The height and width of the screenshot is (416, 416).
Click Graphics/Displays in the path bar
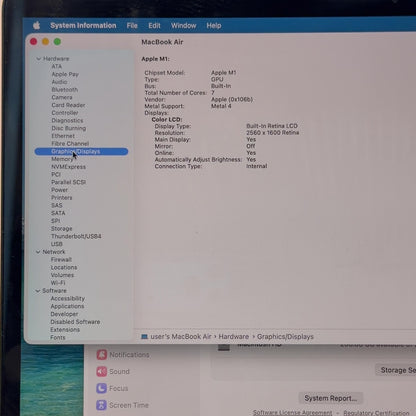pyautogui.click(x=285, y=337)
